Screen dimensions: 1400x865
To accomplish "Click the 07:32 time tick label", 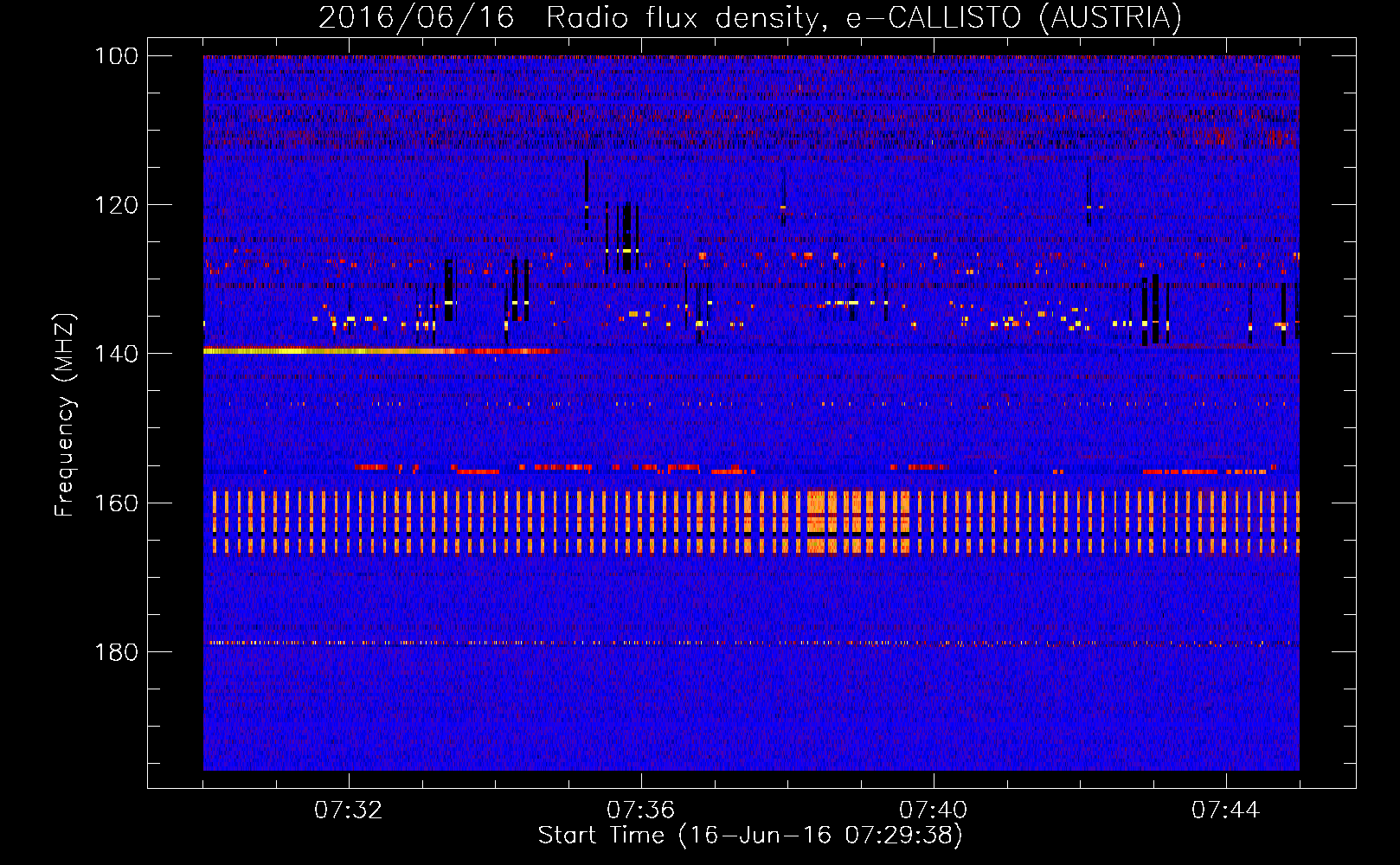I will pos(349,811).
